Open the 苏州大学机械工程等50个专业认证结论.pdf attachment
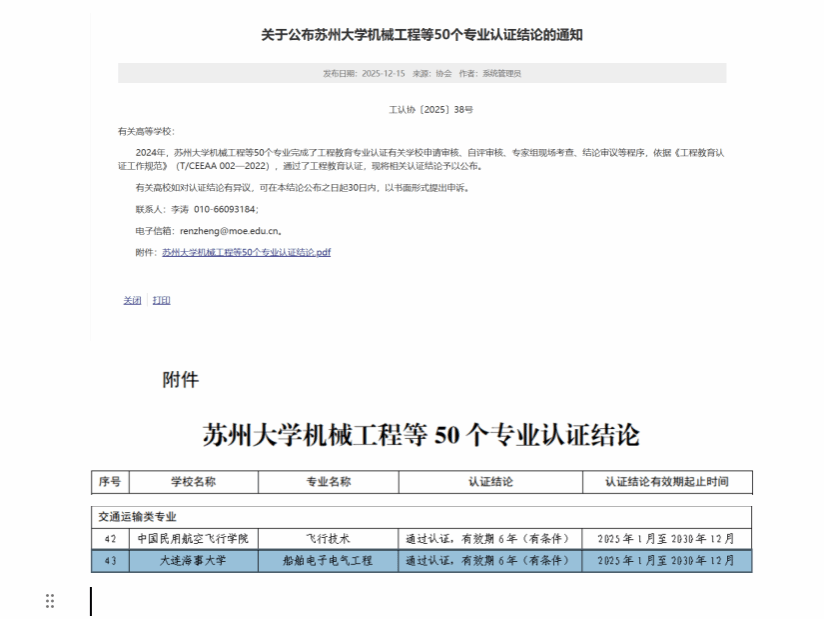 (x=246, y=252)
